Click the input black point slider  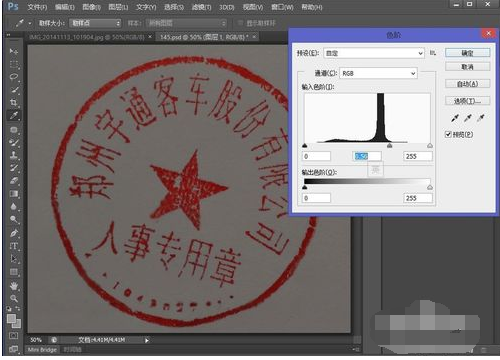click(x=304, y=146)
